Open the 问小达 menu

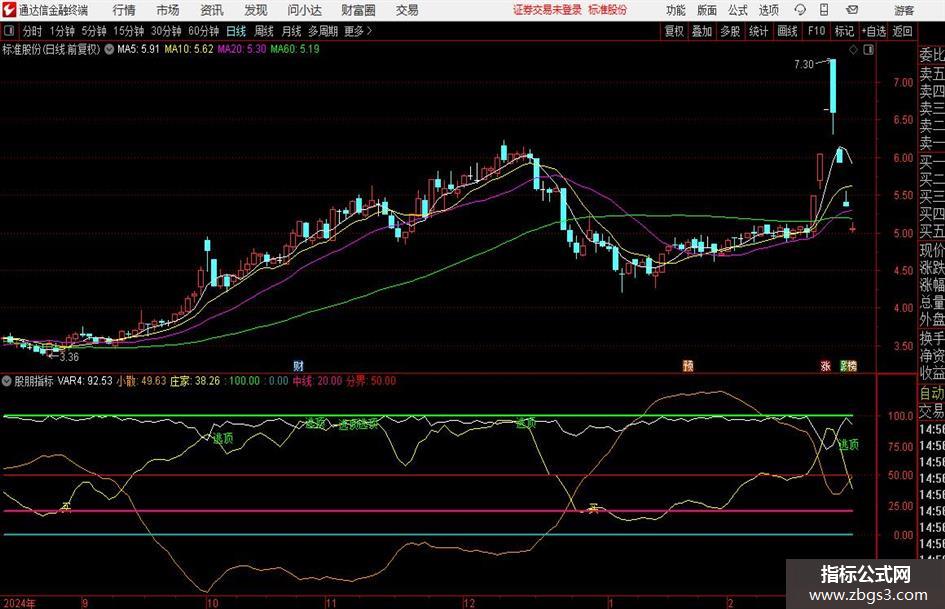(x=304, y=10)
